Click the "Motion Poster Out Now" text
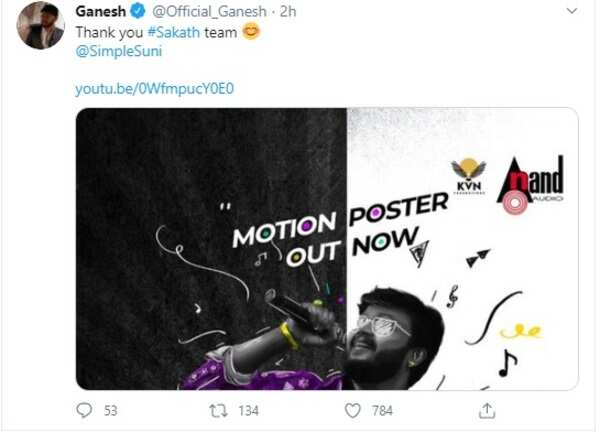 coord(340,232)
